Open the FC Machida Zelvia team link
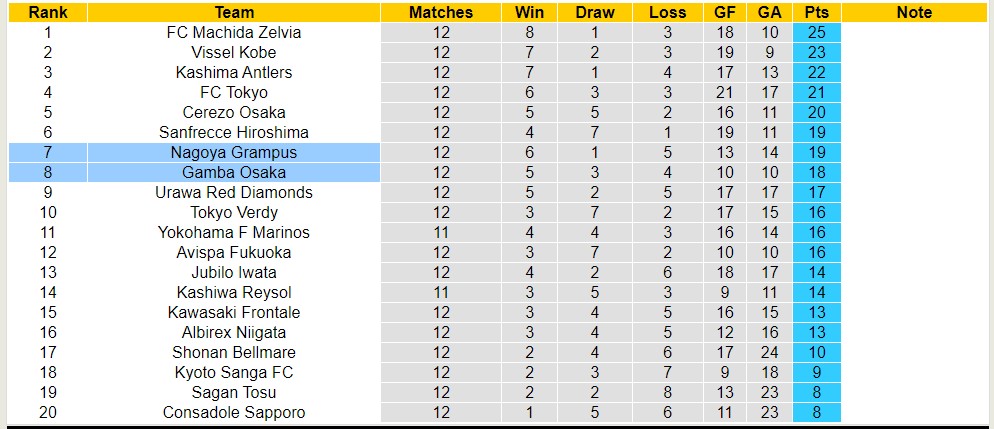This screenshot has width=994, height=429. coord(234,32)
